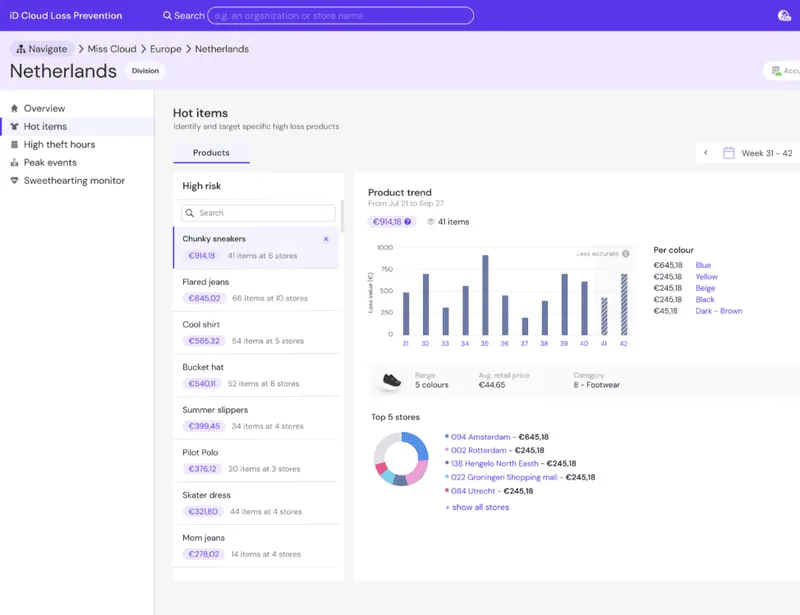Click the search magnifier icon in header
This screenshot has height=615, width=800.
click(167, 16)
